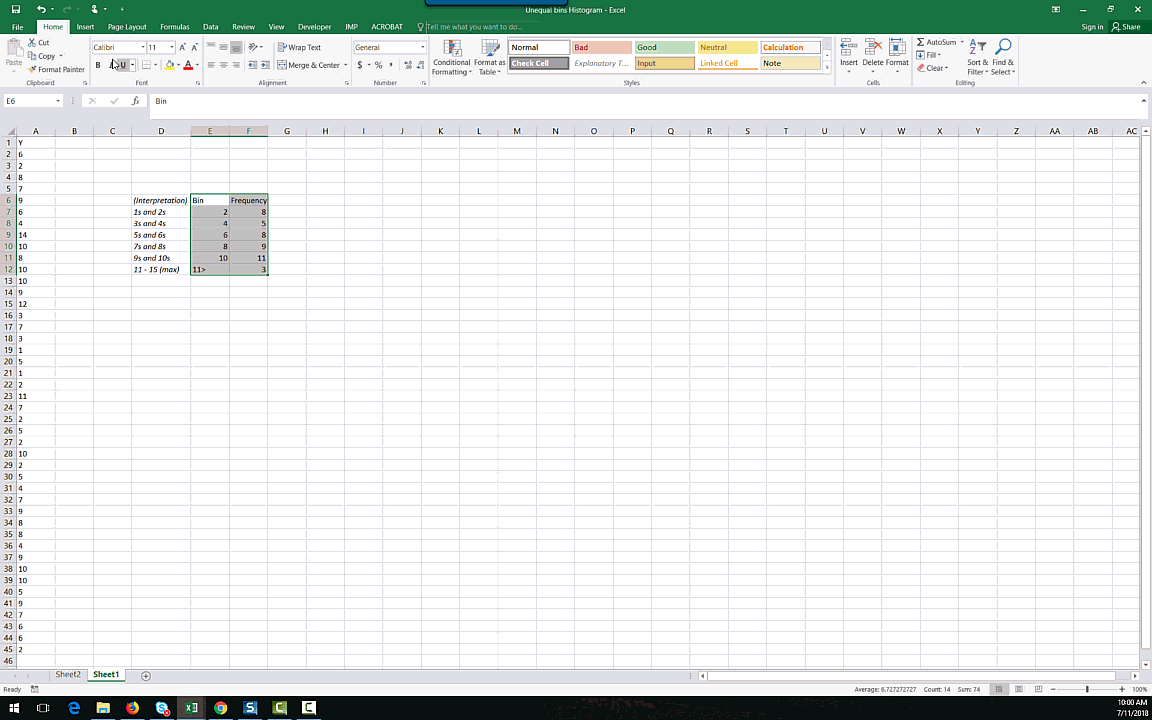Add a new sheet with plus icon
Screen dimensions: 1152x720
pos(145,675)
